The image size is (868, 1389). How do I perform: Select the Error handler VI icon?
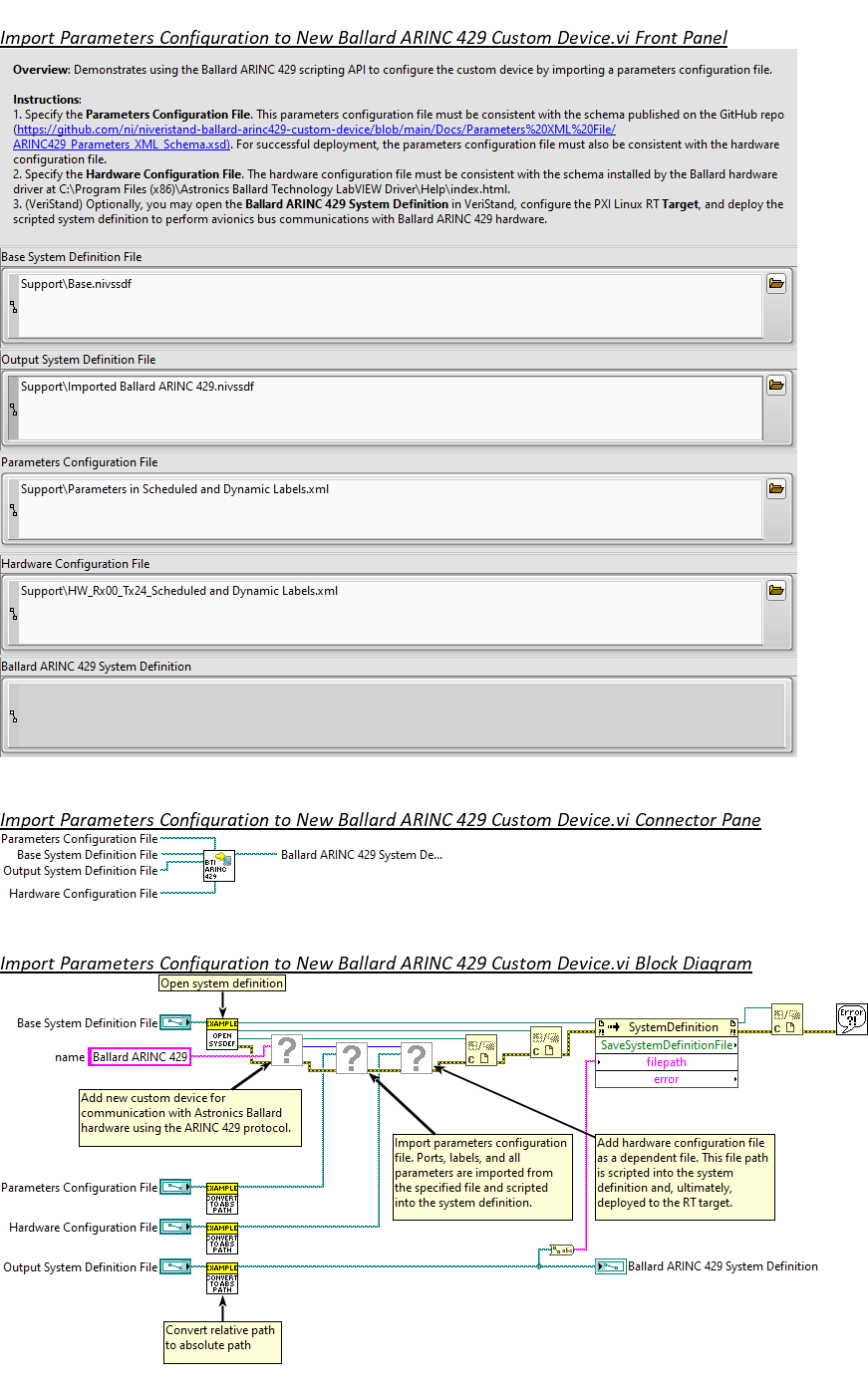coord(852,1019)
